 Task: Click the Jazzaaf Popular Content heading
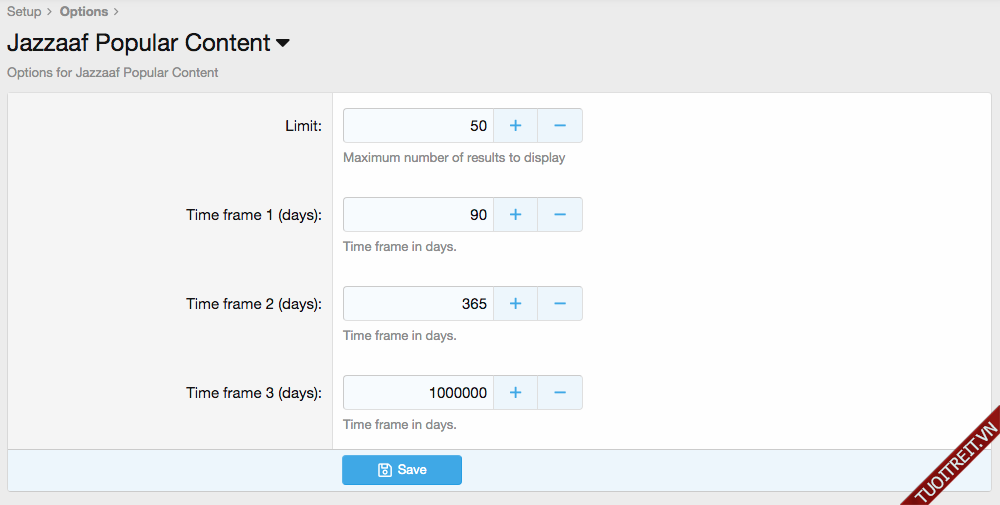coord(138,44)
